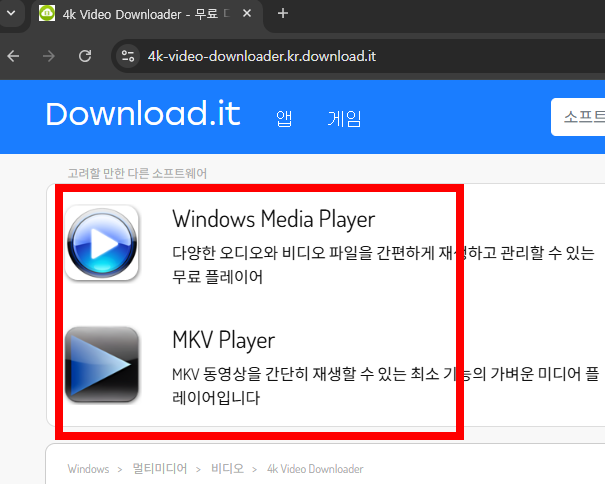Screen dimensions: 605x484
Task: Click the 고려할 만한 다른 소프트웨어 heading
Action: coord(137,173)
